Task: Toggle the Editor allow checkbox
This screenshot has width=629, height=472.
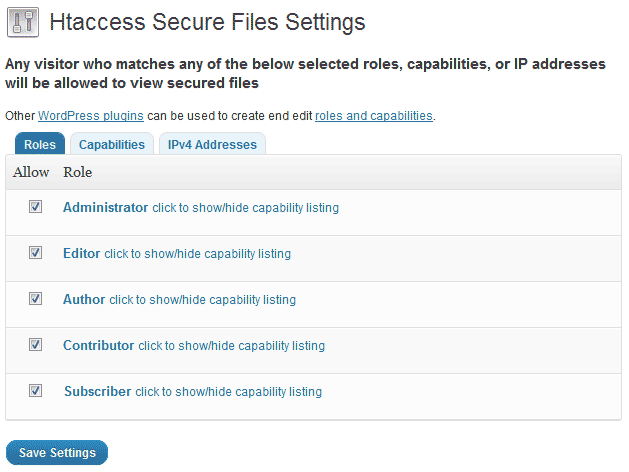Action: point(35,253)
